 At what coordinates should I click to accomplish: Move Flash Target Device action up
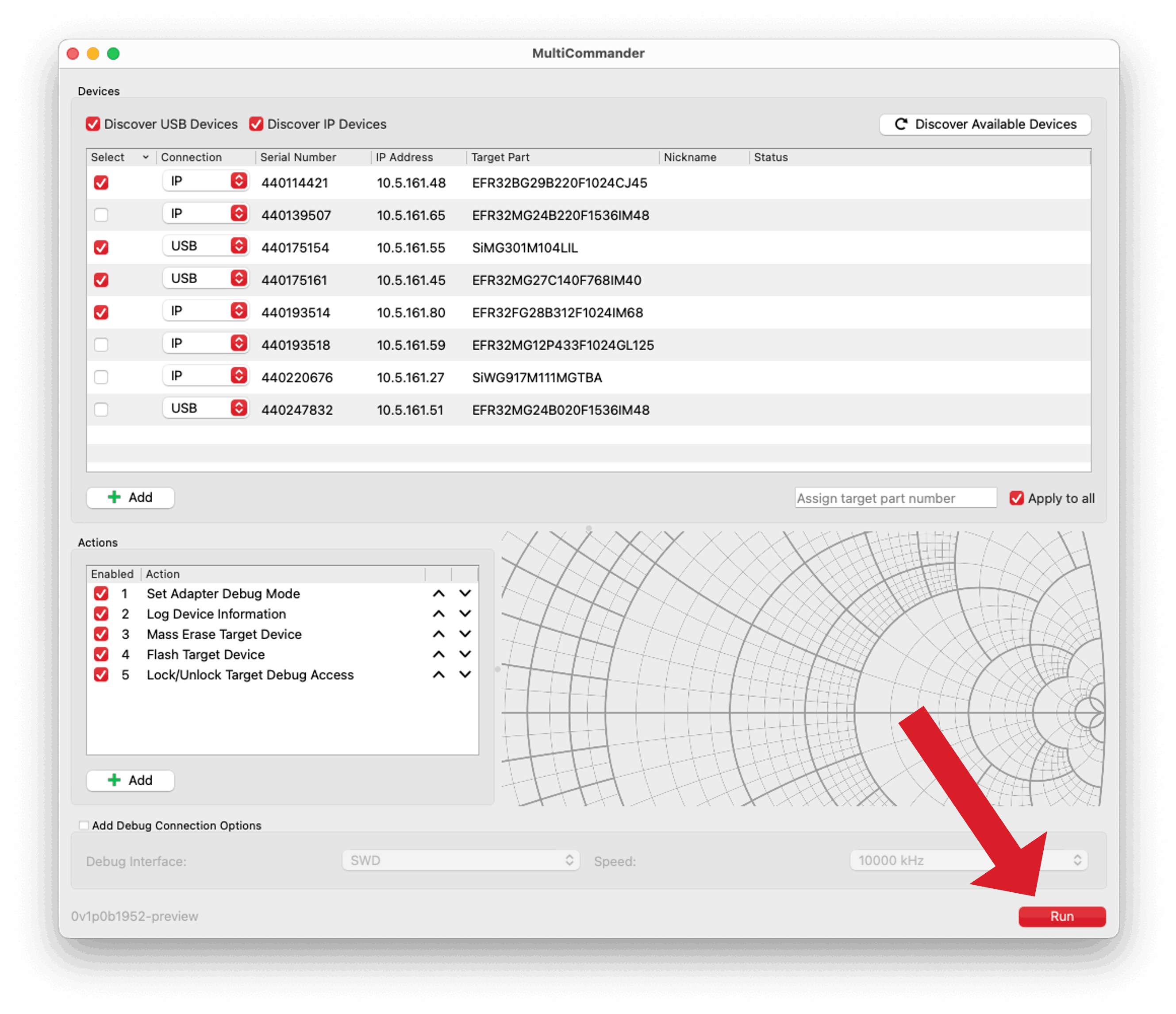438,654
